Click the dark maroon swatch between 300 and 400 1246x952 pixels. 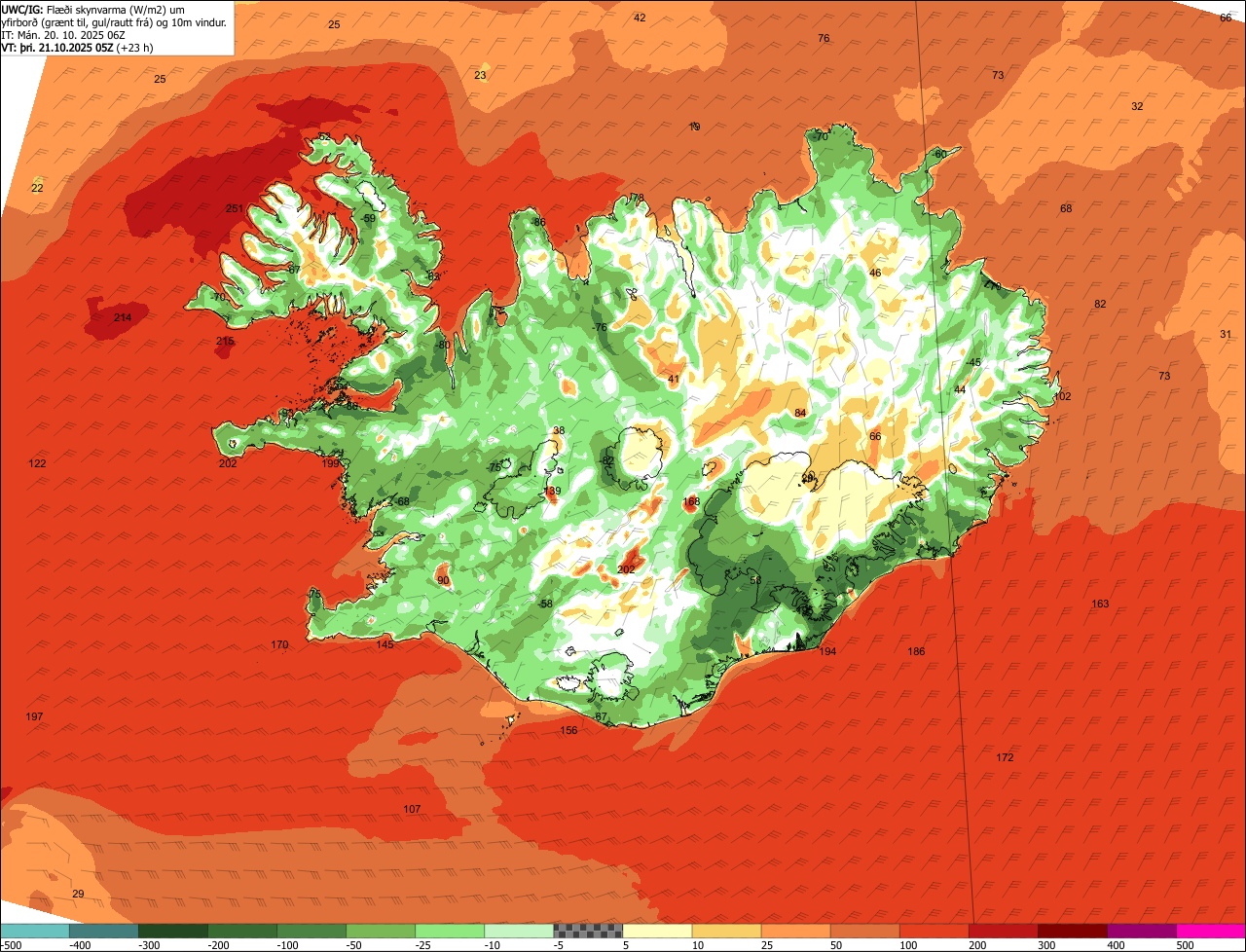tap(1073, 931)
